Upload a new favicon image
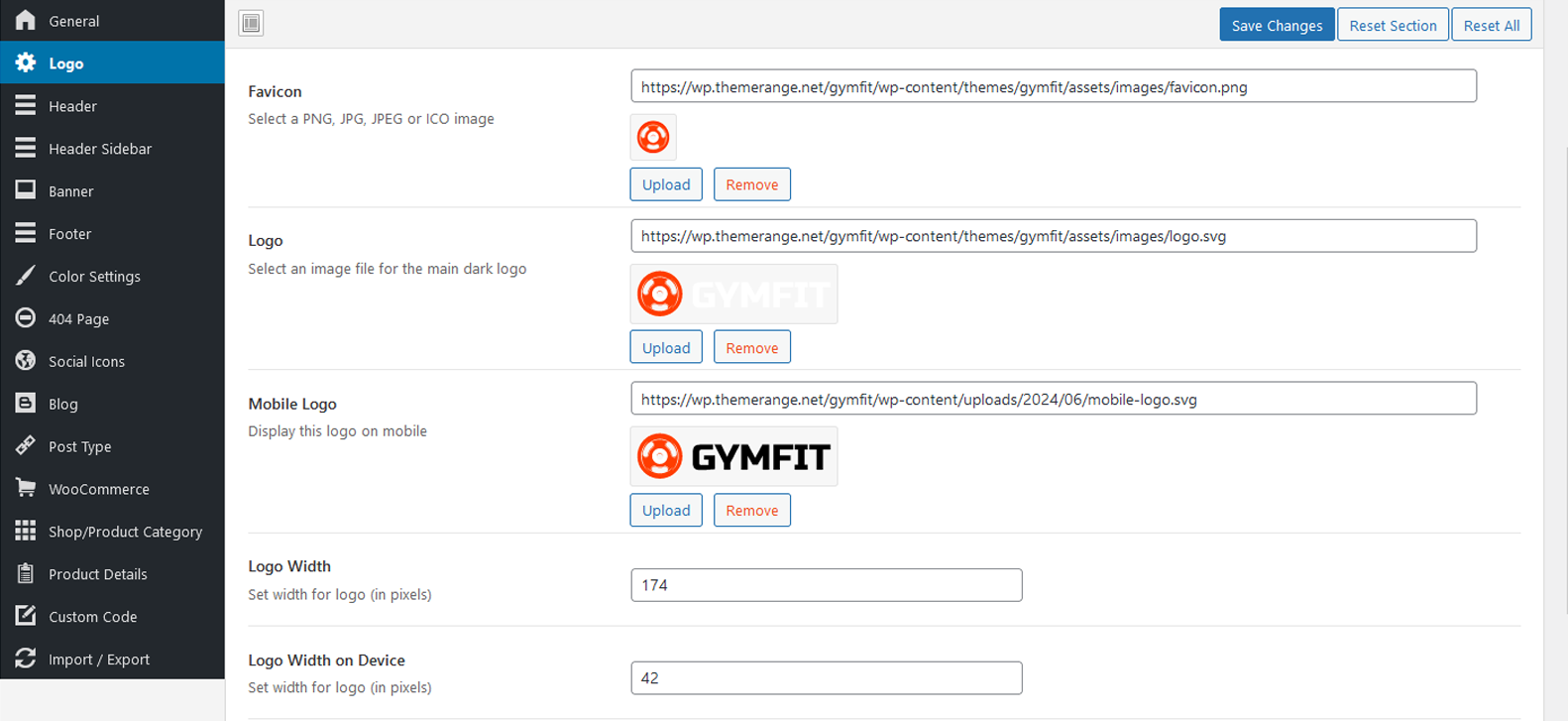The height and width of the screenshot is (721, 1568). click(x=665, y=184)
